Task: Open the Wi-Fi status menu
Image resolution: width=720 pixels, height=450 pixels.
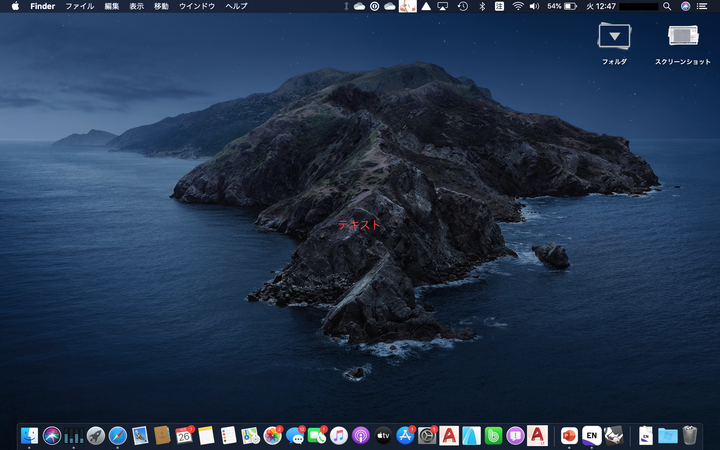Action: [x=518, y=6]
